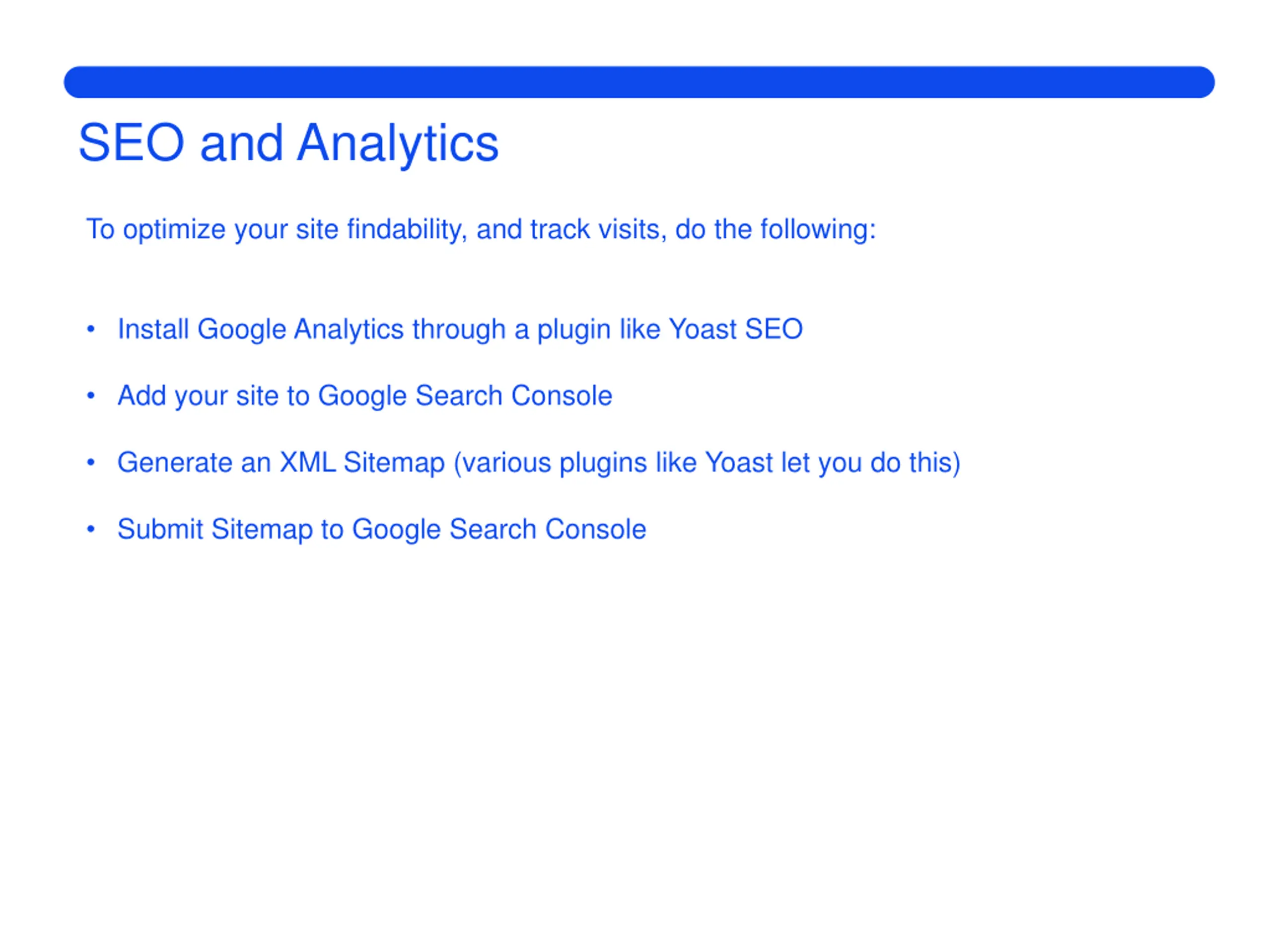Click the words Yoast SEO in first bullet
1271x952 pixels.
736,330
